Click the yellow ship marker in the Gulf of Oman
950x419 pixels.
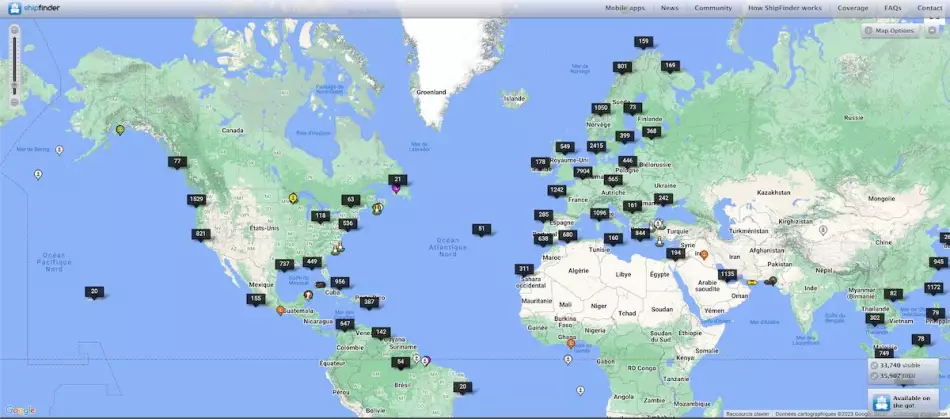(752, 282)
